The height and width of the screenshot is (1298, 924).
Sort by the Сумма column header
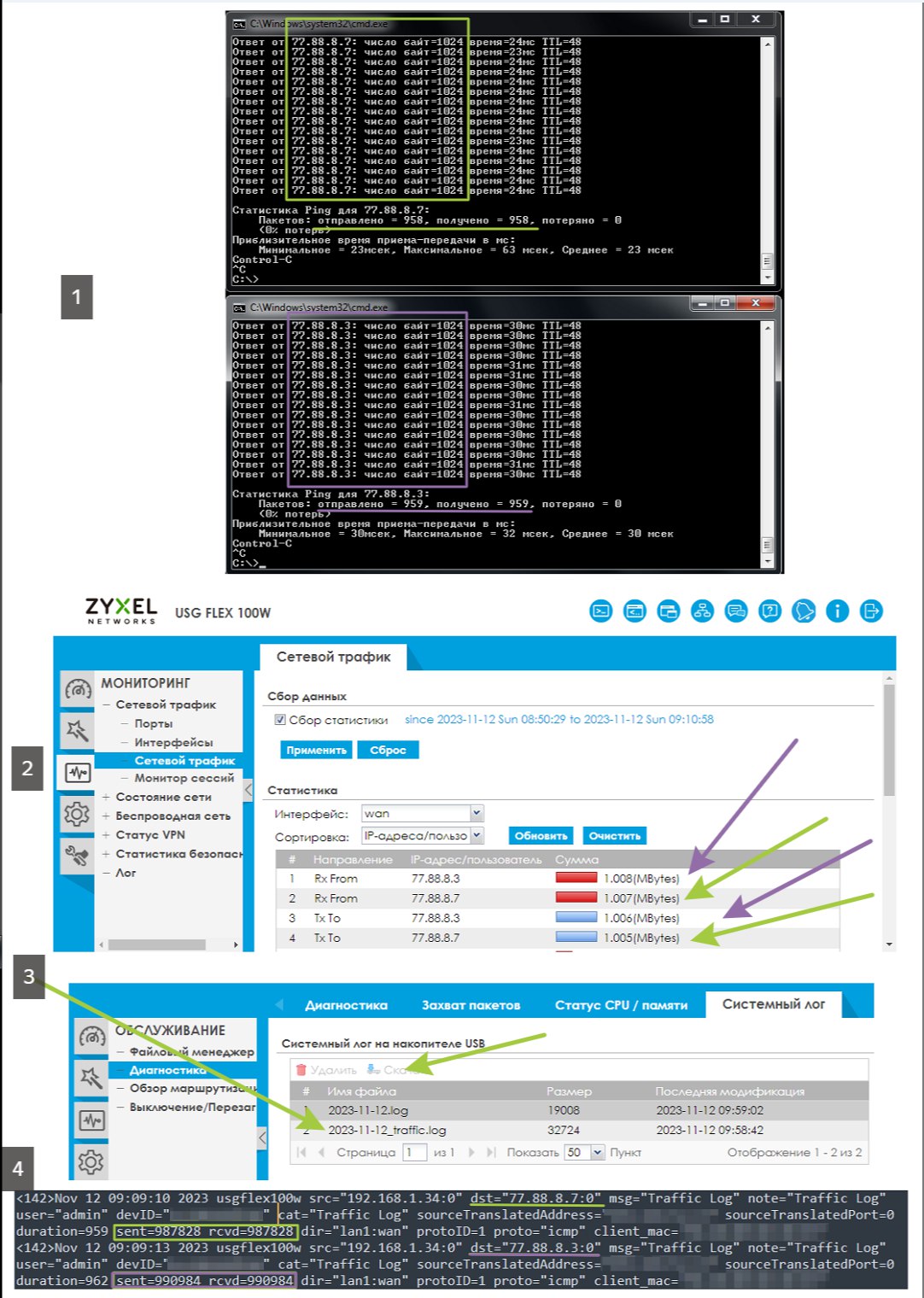(576, 859)
